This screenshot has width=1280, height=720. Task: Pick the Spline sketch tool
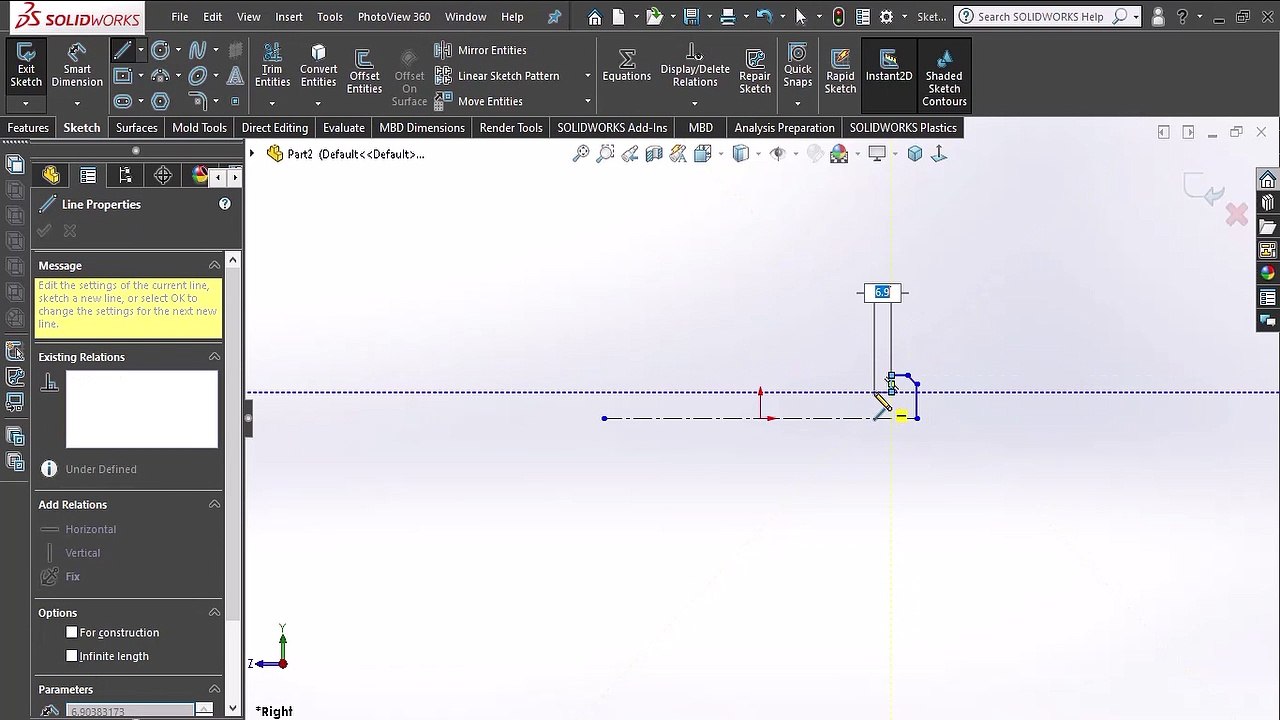[197, 50]
